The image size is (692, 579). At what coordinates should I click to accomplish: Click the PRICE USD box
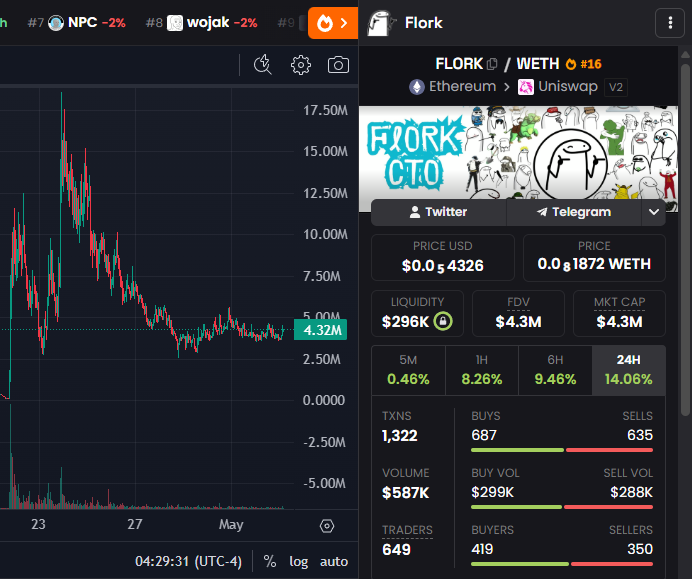tap(443, 257)
